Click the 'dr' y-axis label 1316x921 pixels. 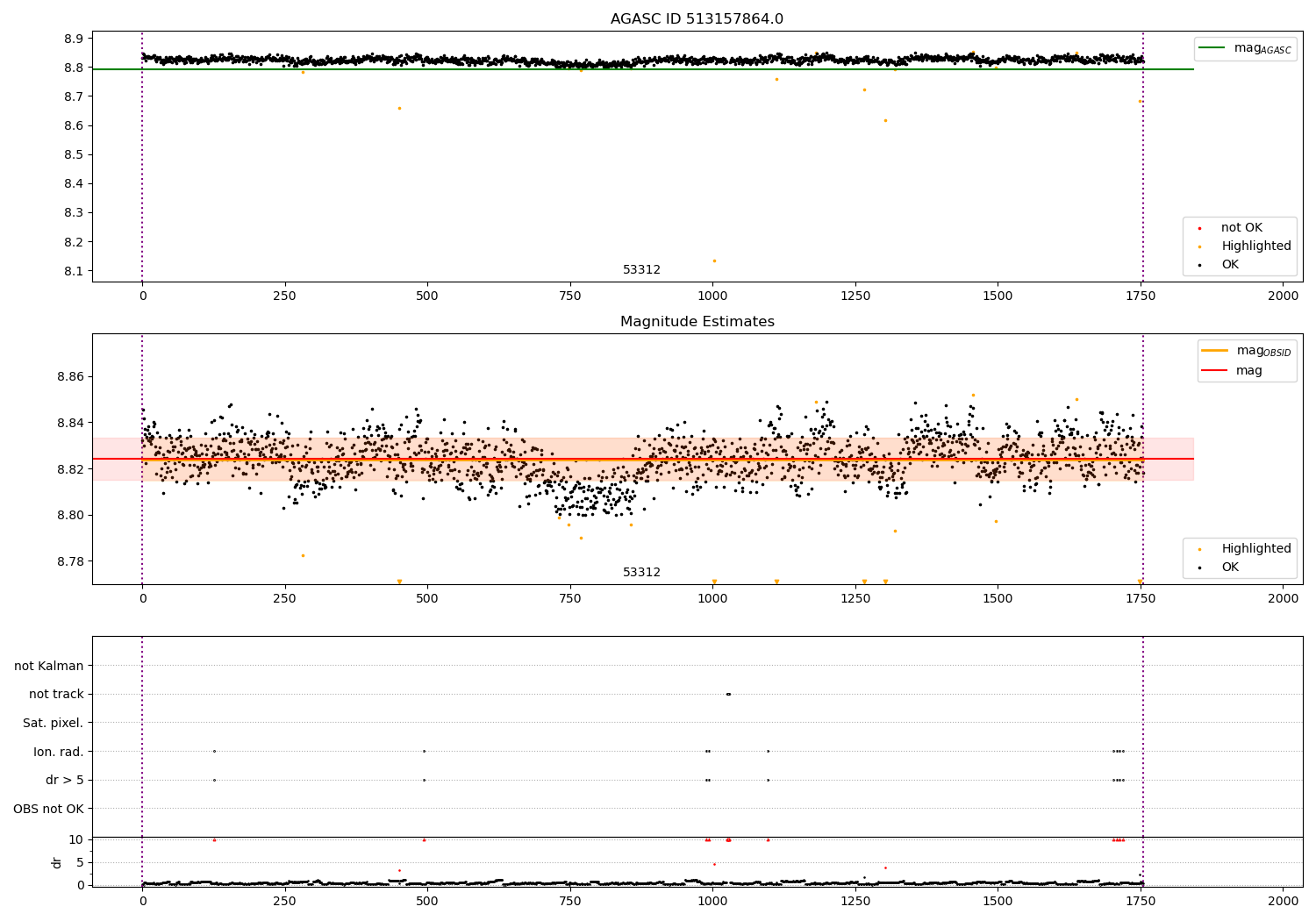point(57,862)
